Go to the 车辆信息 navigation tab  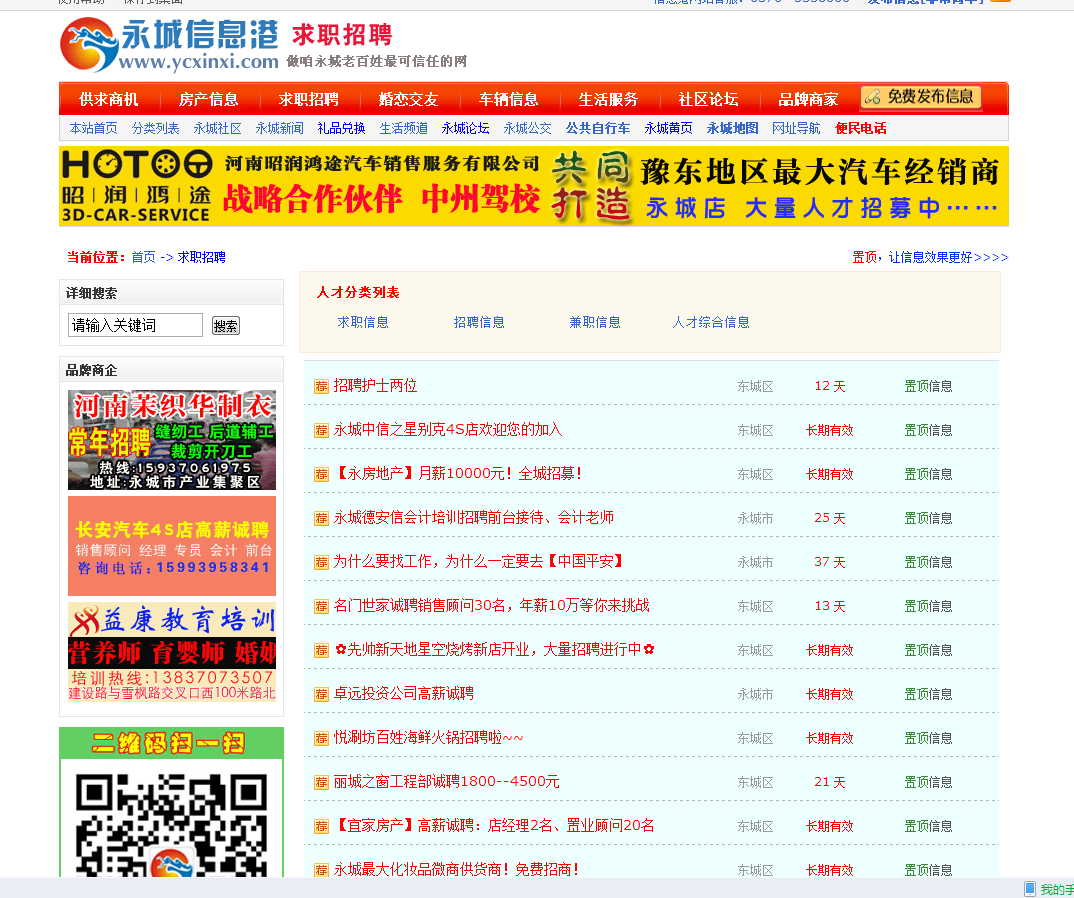(509, 99)
